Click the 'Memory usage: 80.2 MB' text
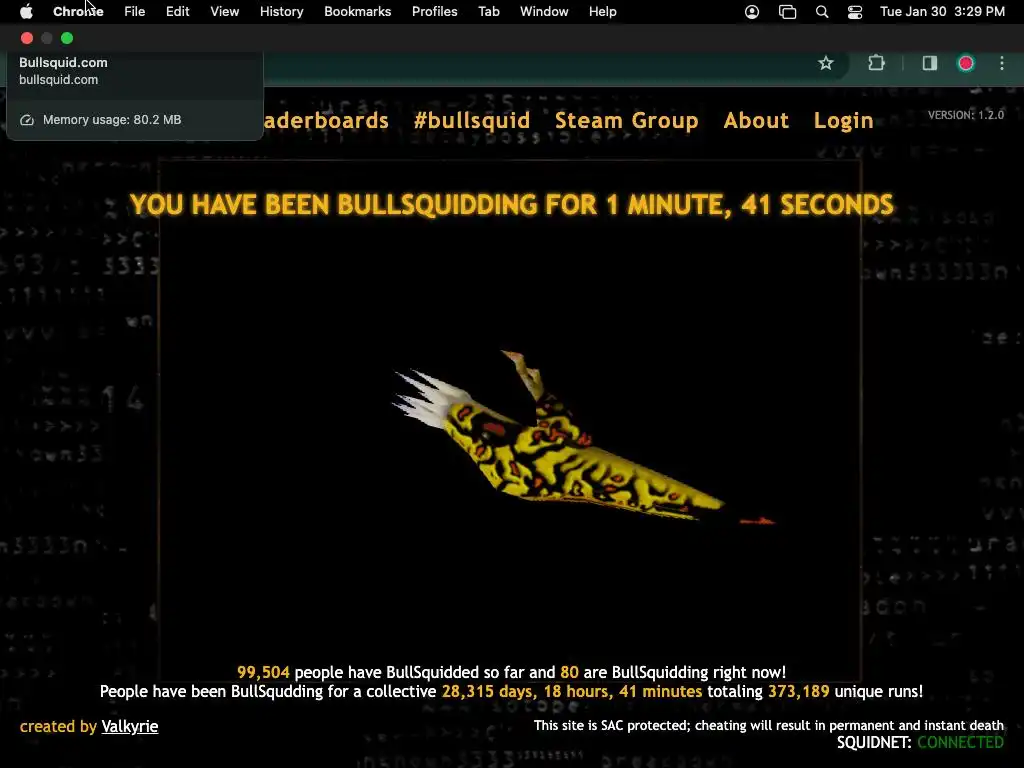Image resolution: width=1024 pixels, height=768 pixels. coord(112,120)
